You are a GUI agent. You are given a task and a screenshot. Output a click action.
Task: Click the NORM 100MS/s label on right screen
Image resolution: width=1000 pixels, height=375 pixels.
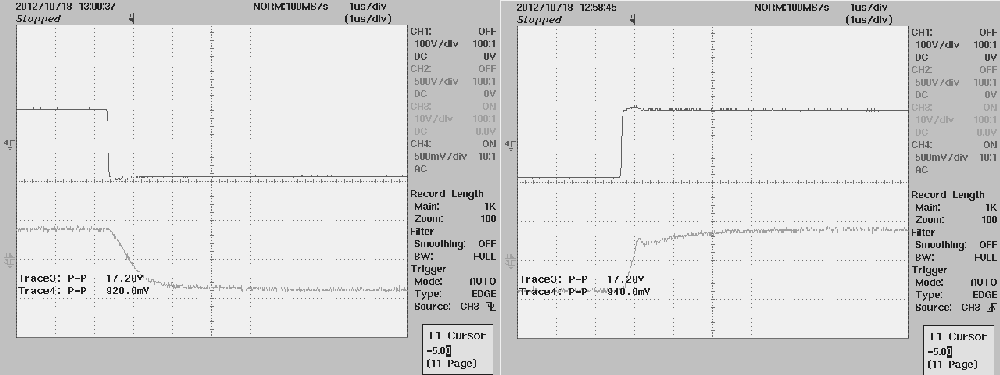click(x=792, y=7)
